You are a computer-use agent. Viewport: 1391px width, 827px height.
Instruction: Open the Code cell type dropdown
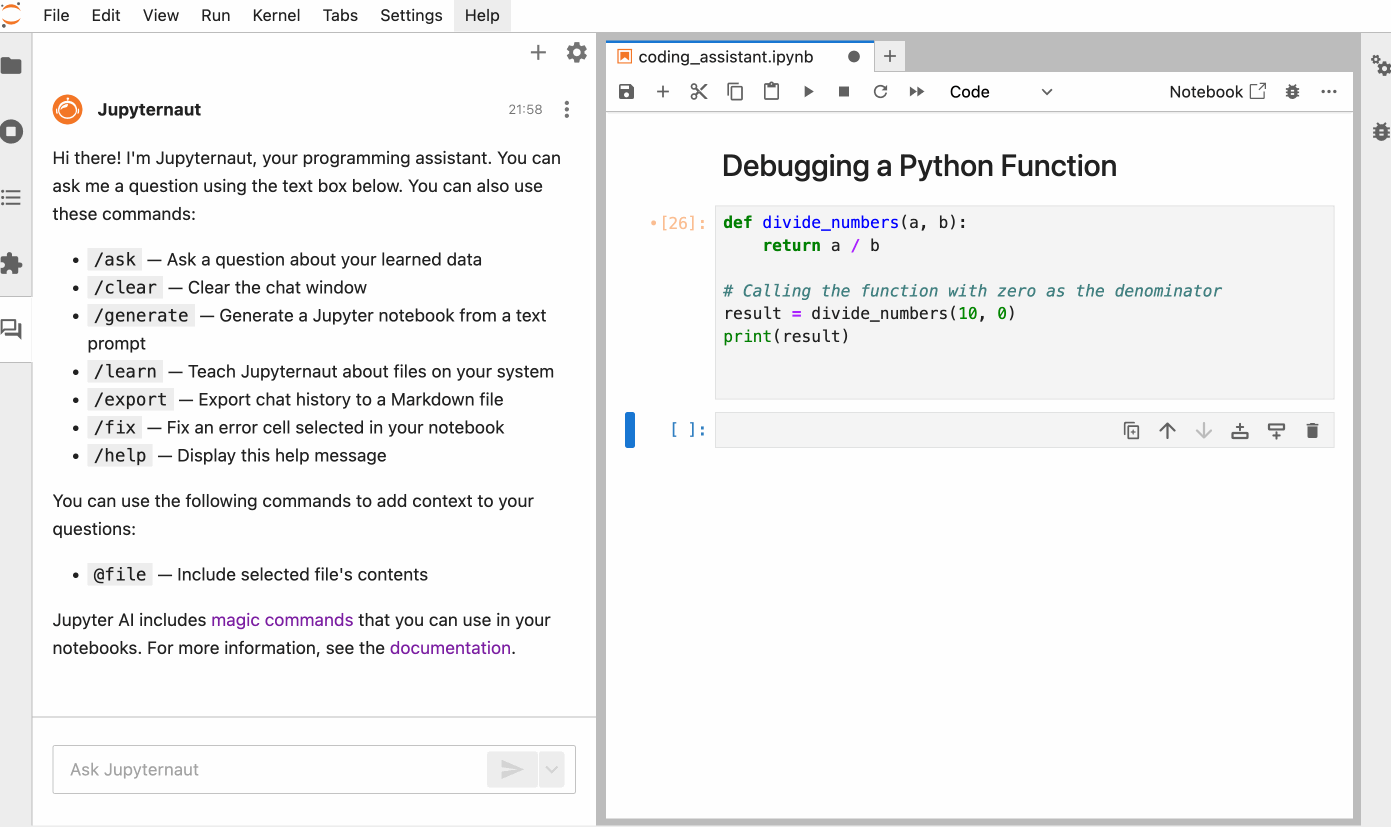(x=1000, y=92)
